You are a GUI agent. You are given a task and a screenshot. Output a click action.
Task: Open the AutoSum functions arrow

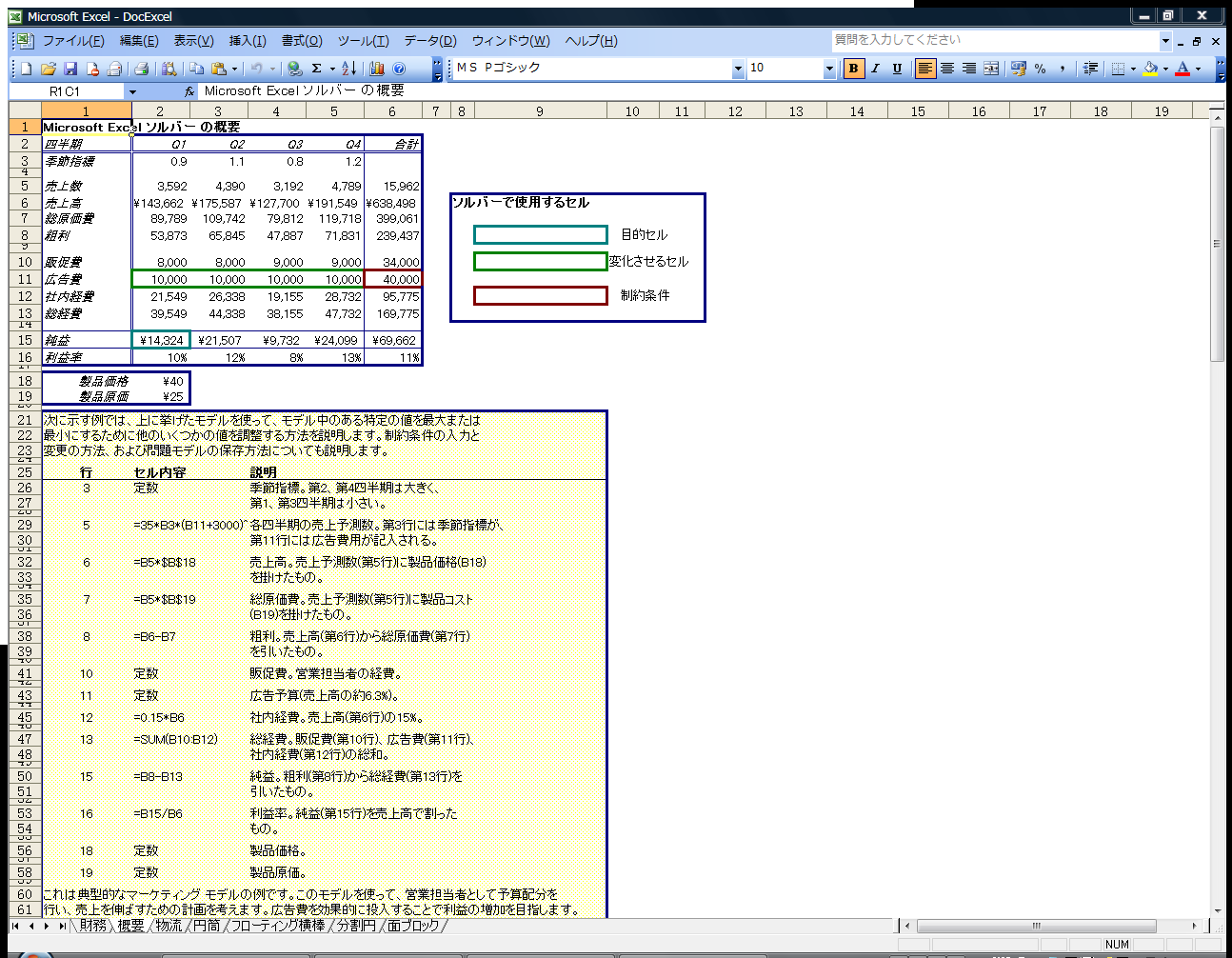pyautogui.click(x=332, y=69)
